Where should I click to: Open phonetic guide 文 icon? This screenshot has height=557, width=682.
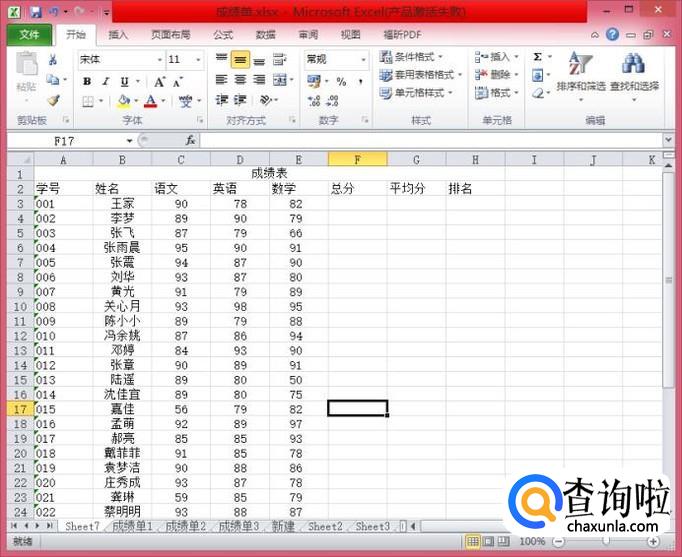(x=186, y=102)
